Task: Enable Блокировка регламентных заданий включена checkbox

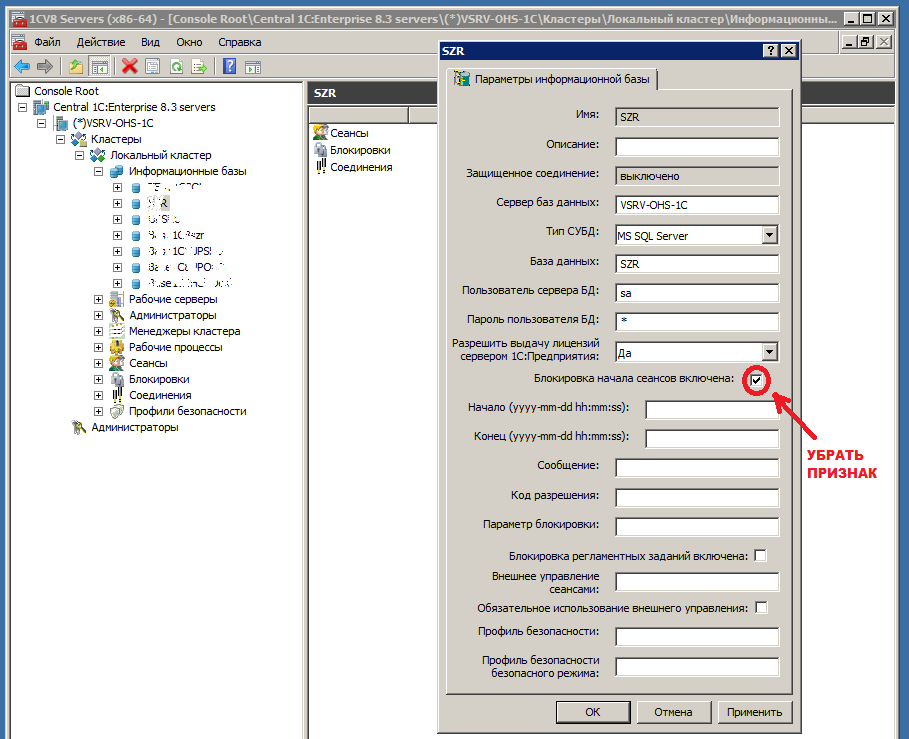Action: coord(761,555)
